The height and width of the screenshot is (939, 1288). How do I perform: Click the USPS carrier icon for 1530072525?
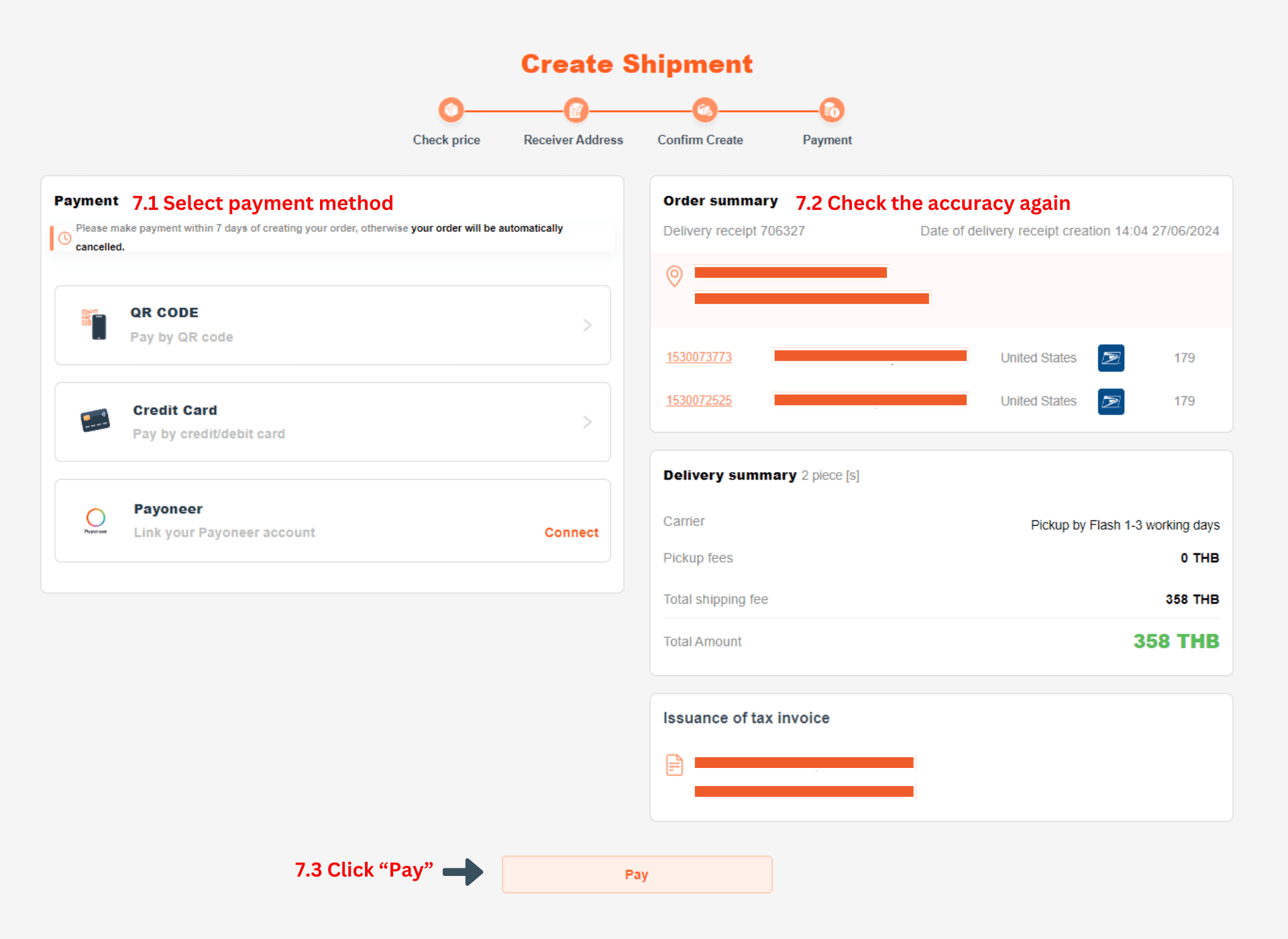click(1111, 401)
